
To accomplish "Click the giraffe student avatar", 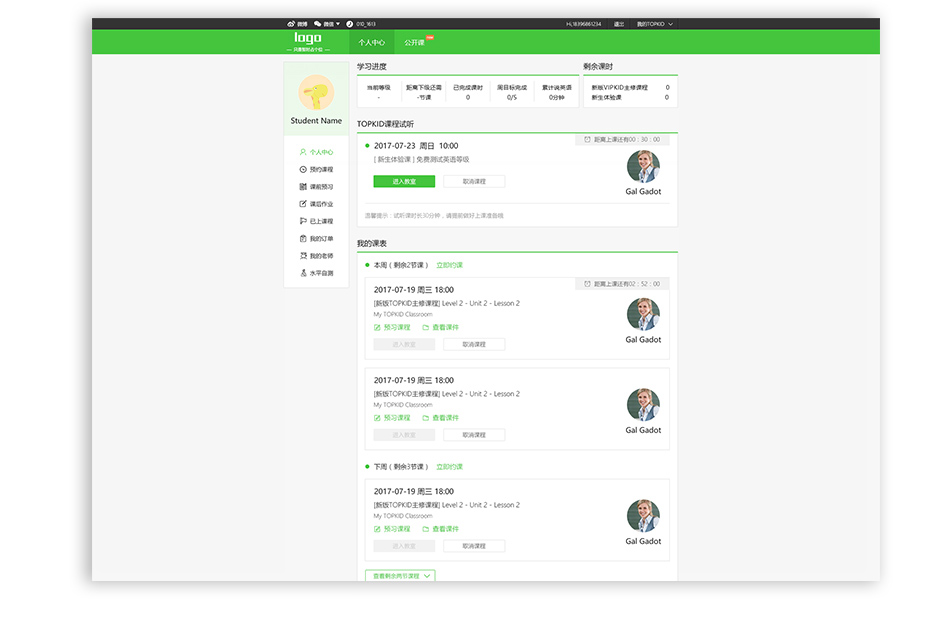I will tap(316, 93).
